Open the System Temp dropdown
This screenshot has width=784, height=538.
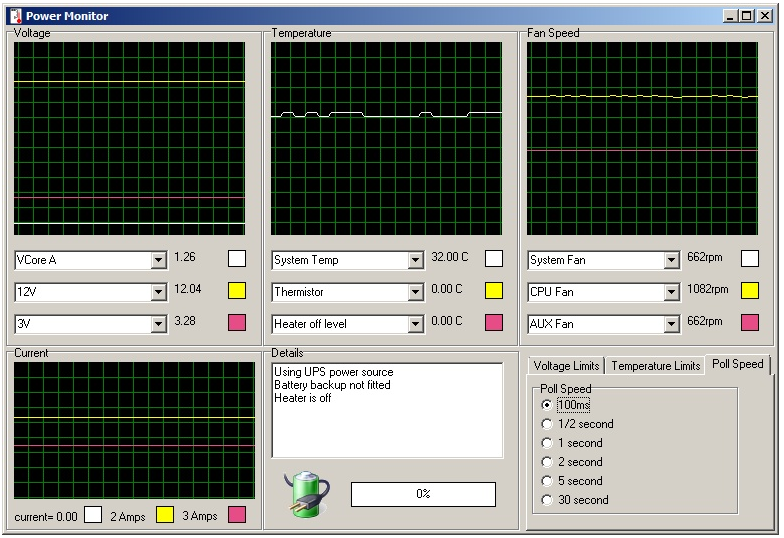tap(415, 261)
